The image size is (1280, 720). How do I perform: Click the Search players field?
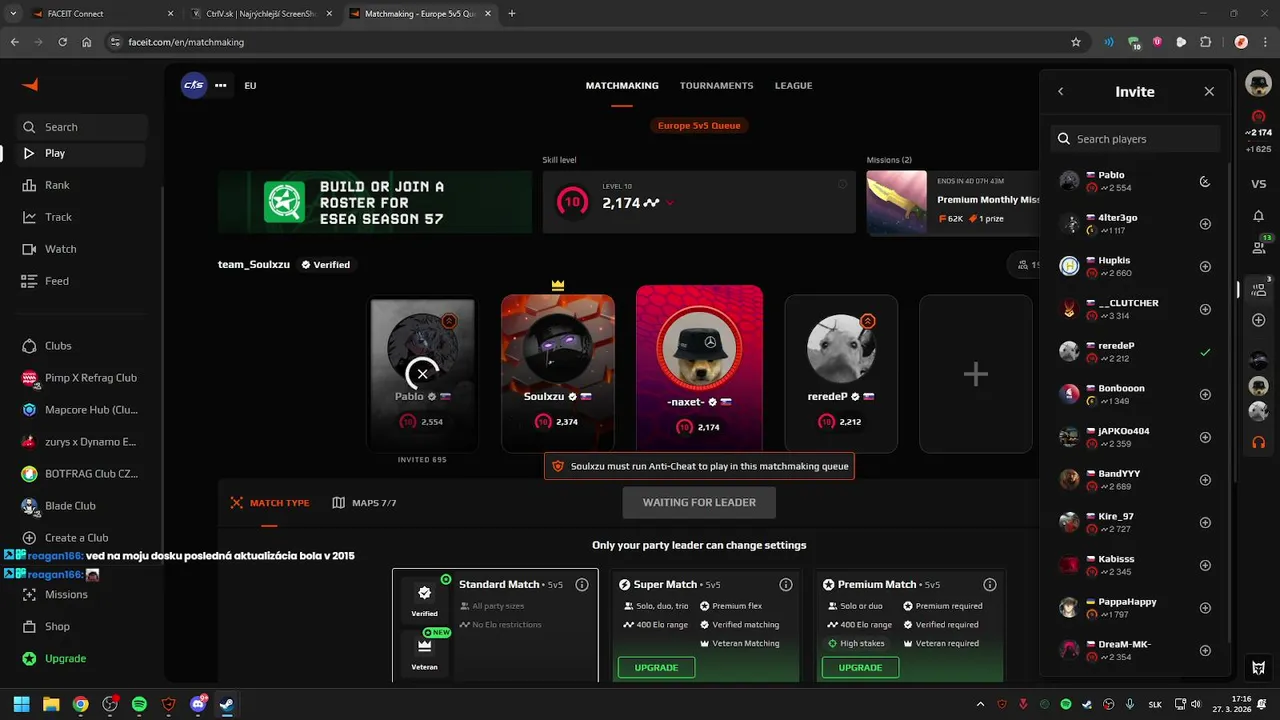[1135, 139]
